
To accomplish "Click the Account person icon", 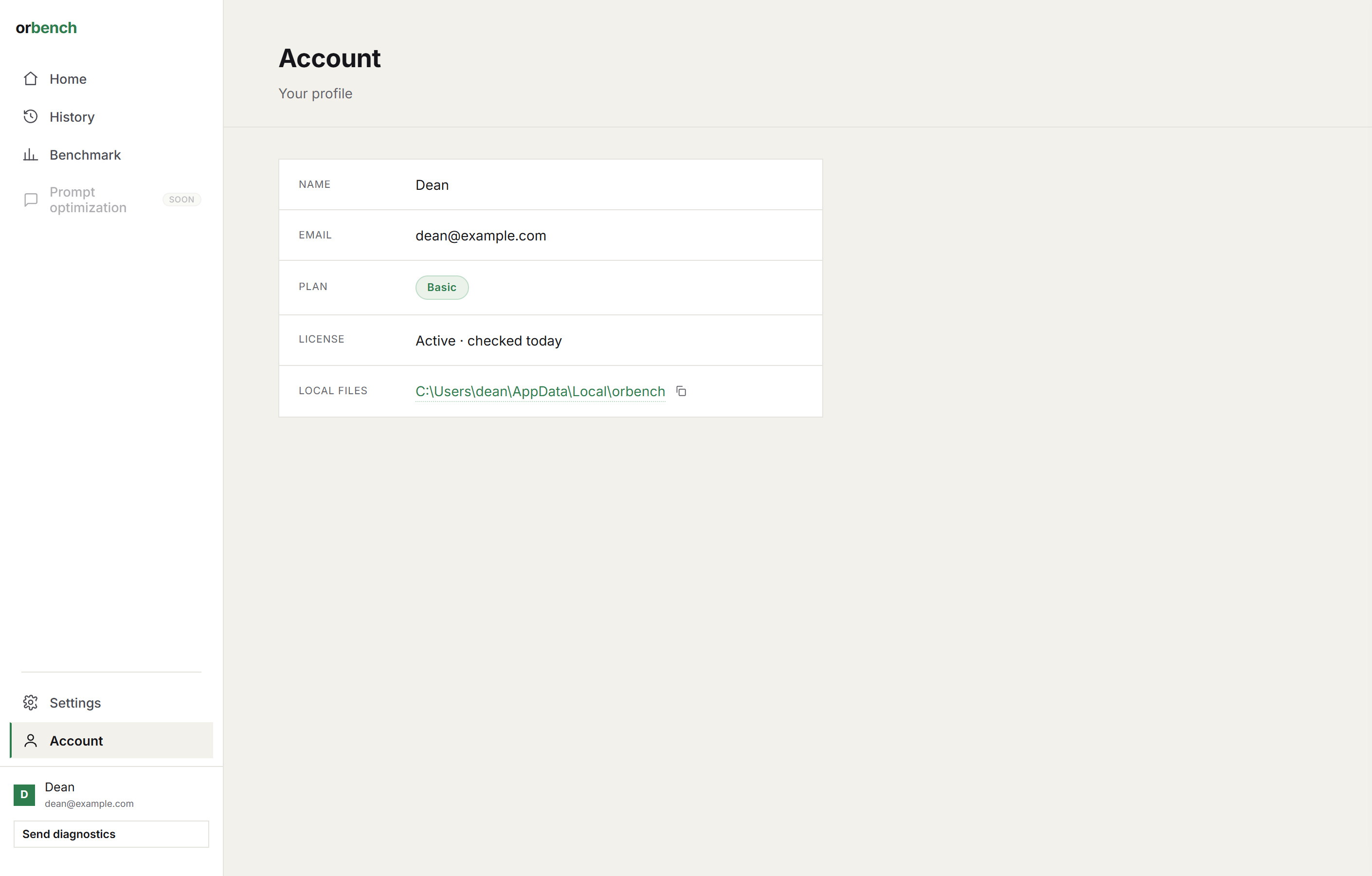I will (31, 740).
